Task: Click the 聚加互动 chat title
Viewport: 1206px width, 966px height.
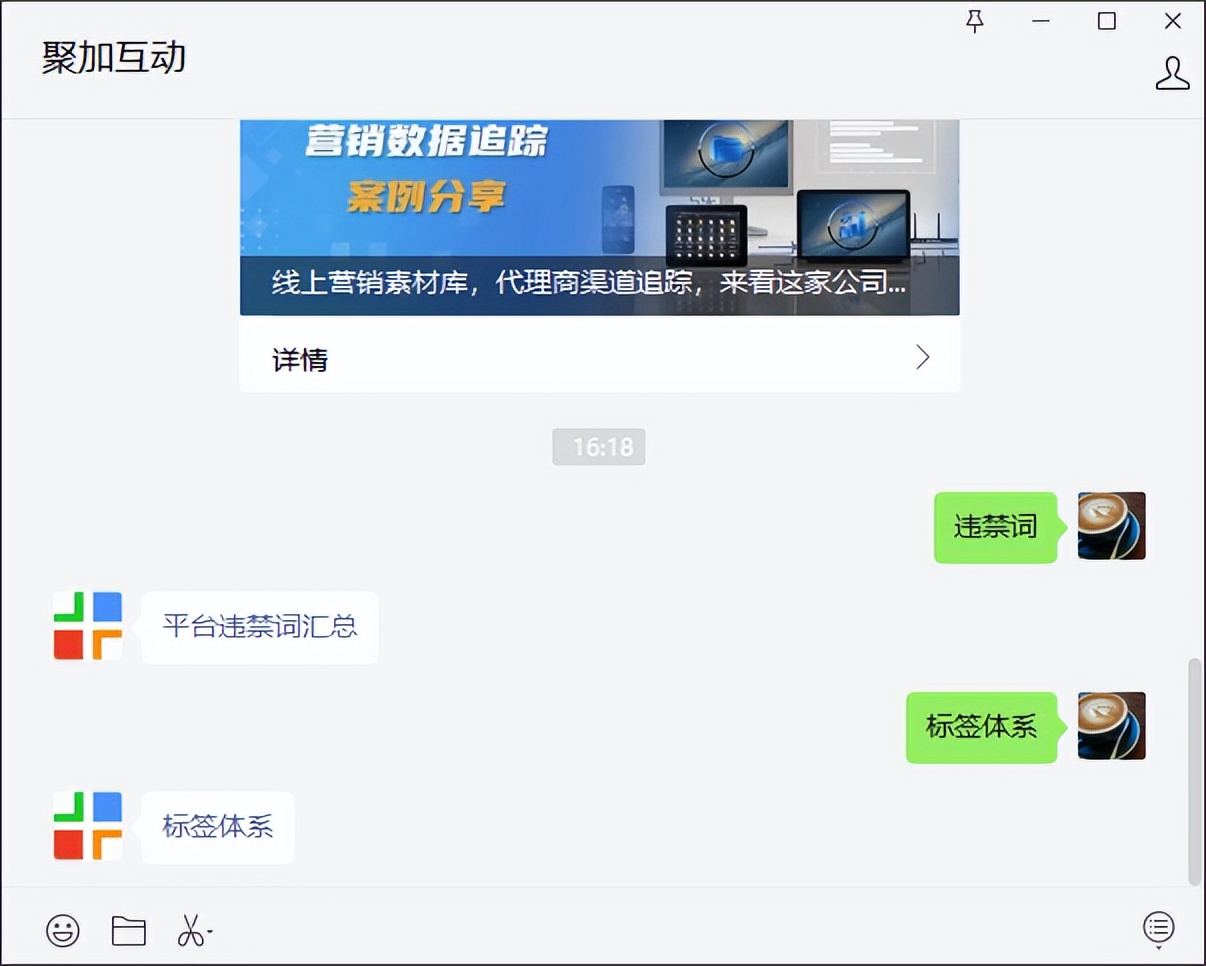Action: click(x=114, y=57)
